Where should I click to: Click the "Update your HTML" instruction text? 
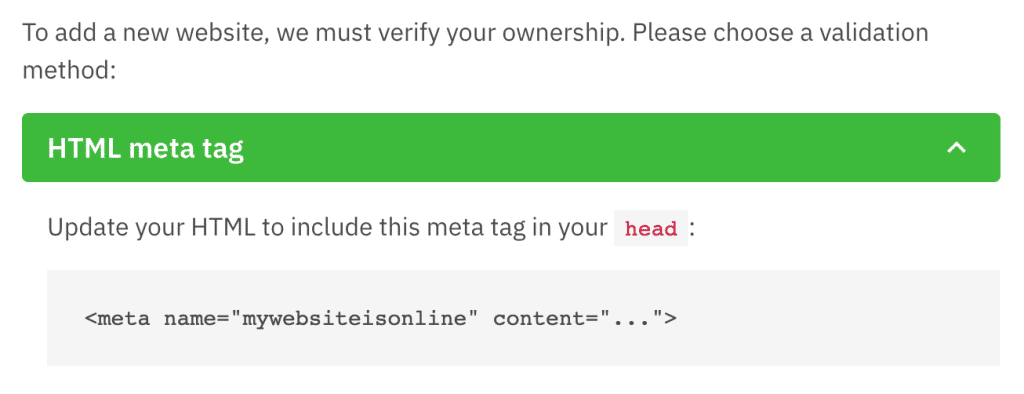click(369, 229)
